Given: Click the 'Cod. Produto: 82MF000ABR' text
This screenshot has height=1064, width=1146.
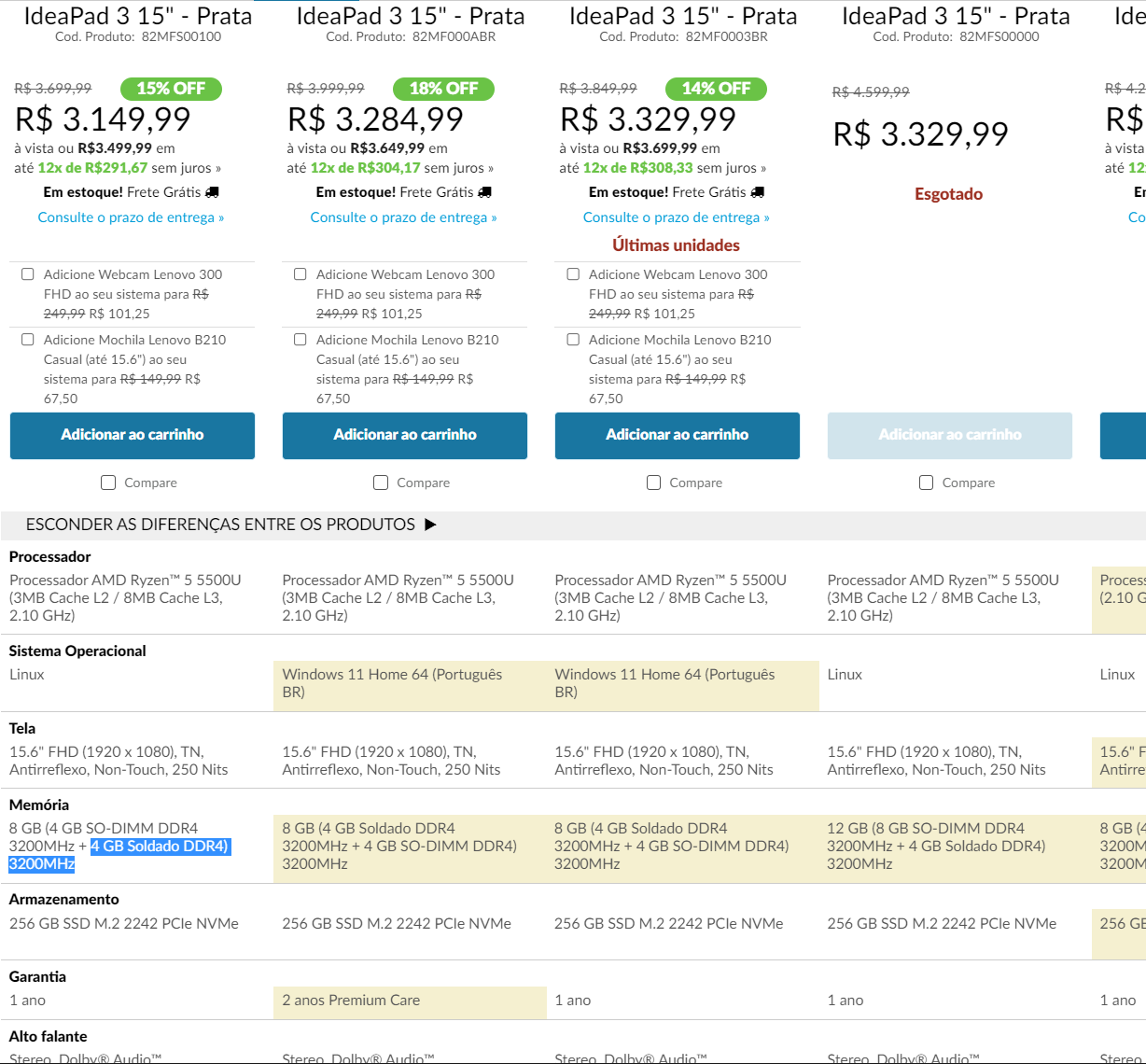Looking at the screenshot, I should [411, 37].
